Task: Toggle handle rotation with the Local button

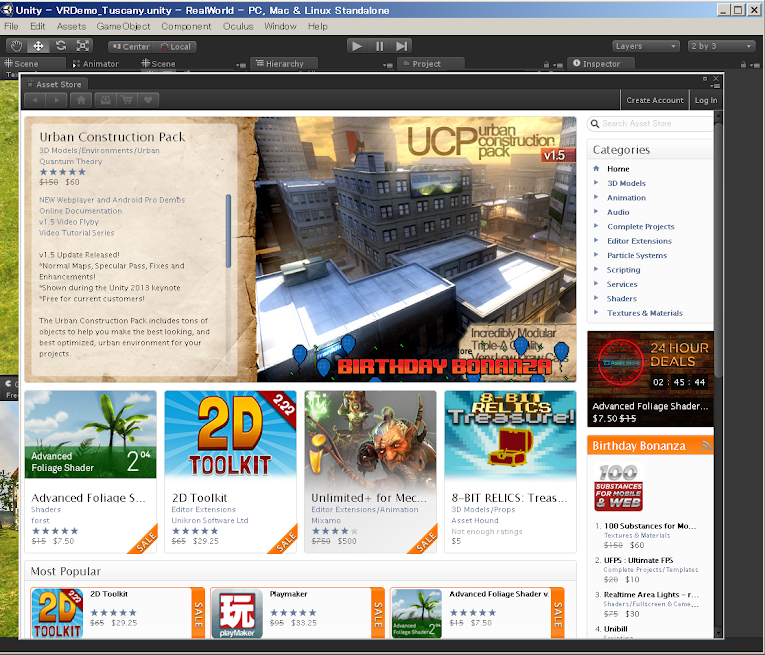Action: 176,47
